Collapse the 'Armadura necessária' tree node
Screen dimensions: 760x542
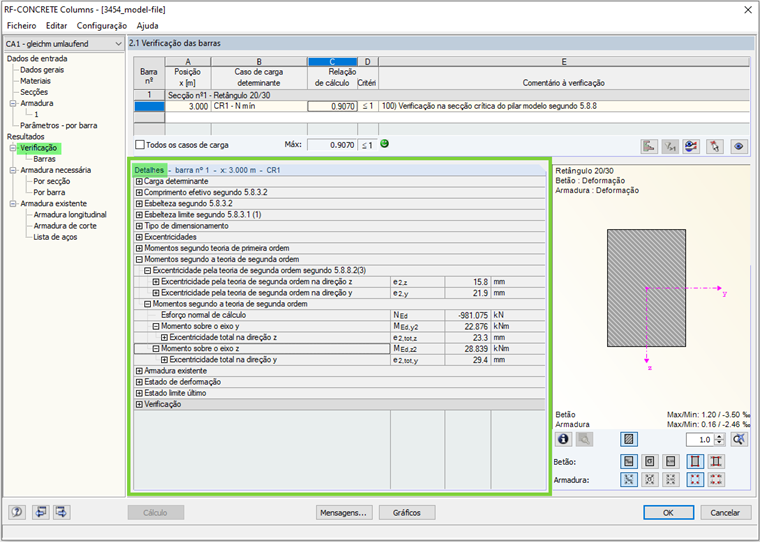[13, 170]
